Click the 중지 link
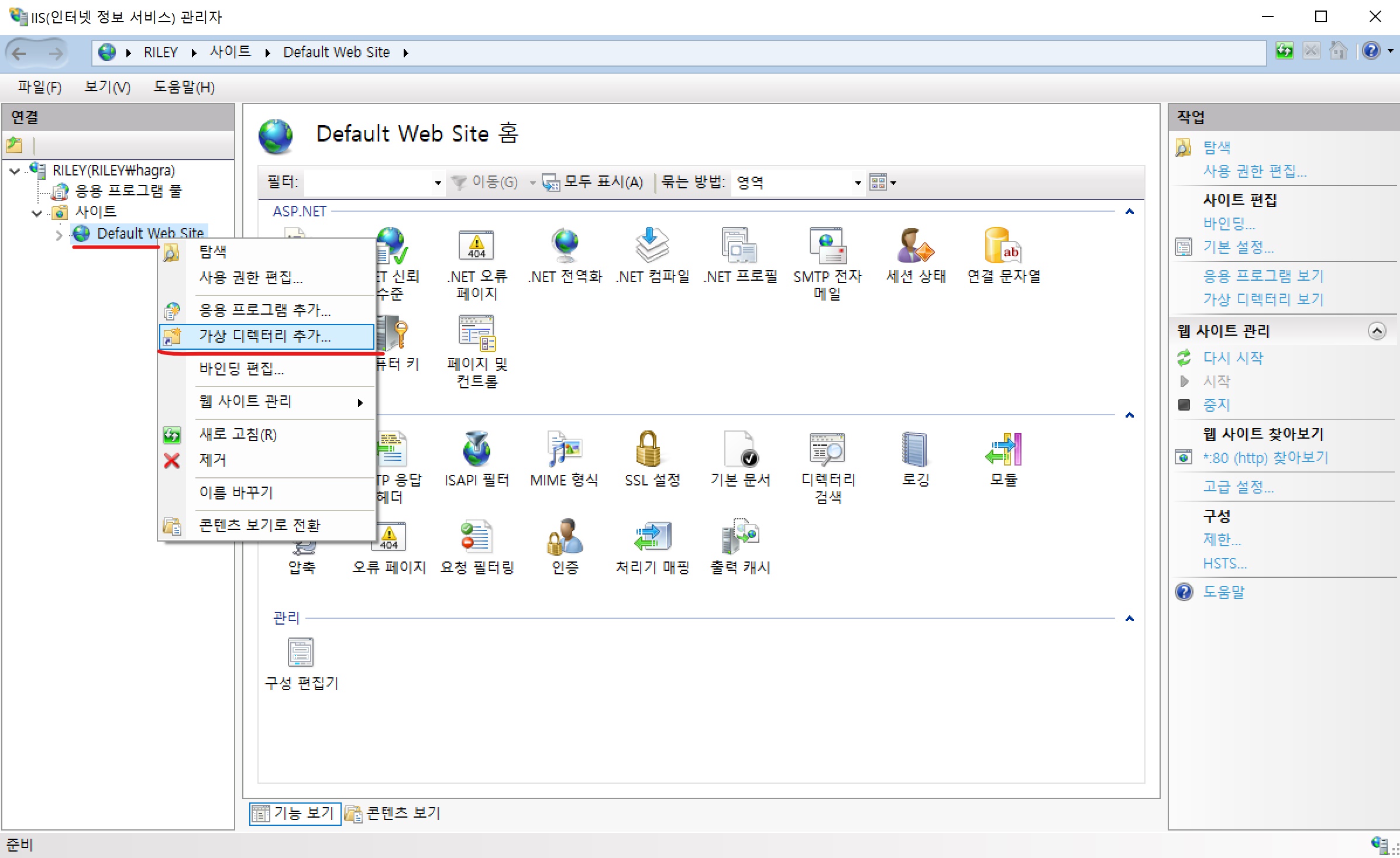Image resolution: width=1400 pixels, height=858 pixels. click(x=1216, y=405)
